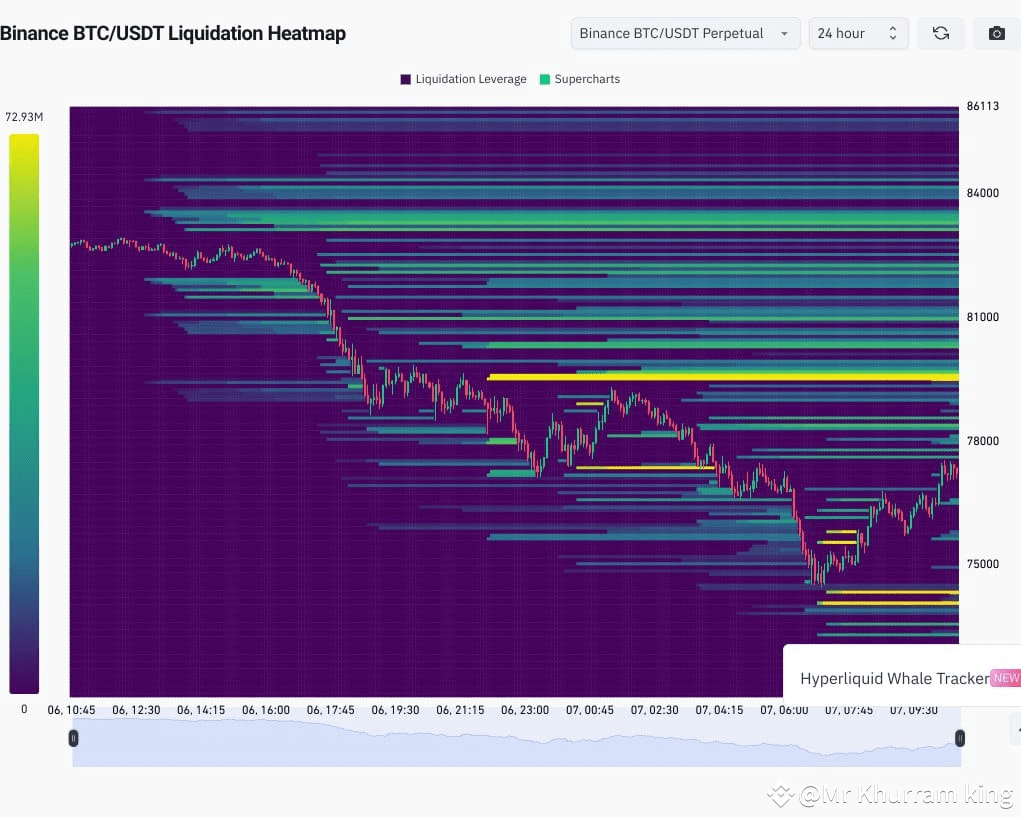Click the refresh data icon
The height and width of the screenshot is (817, 1021).
coord(941,33)
